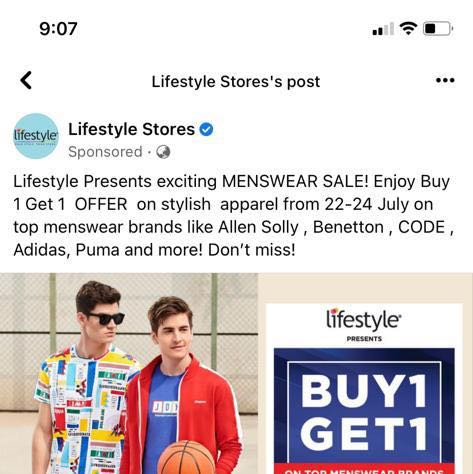
Task: Open the three-dot more options menu
Action: 445,80
